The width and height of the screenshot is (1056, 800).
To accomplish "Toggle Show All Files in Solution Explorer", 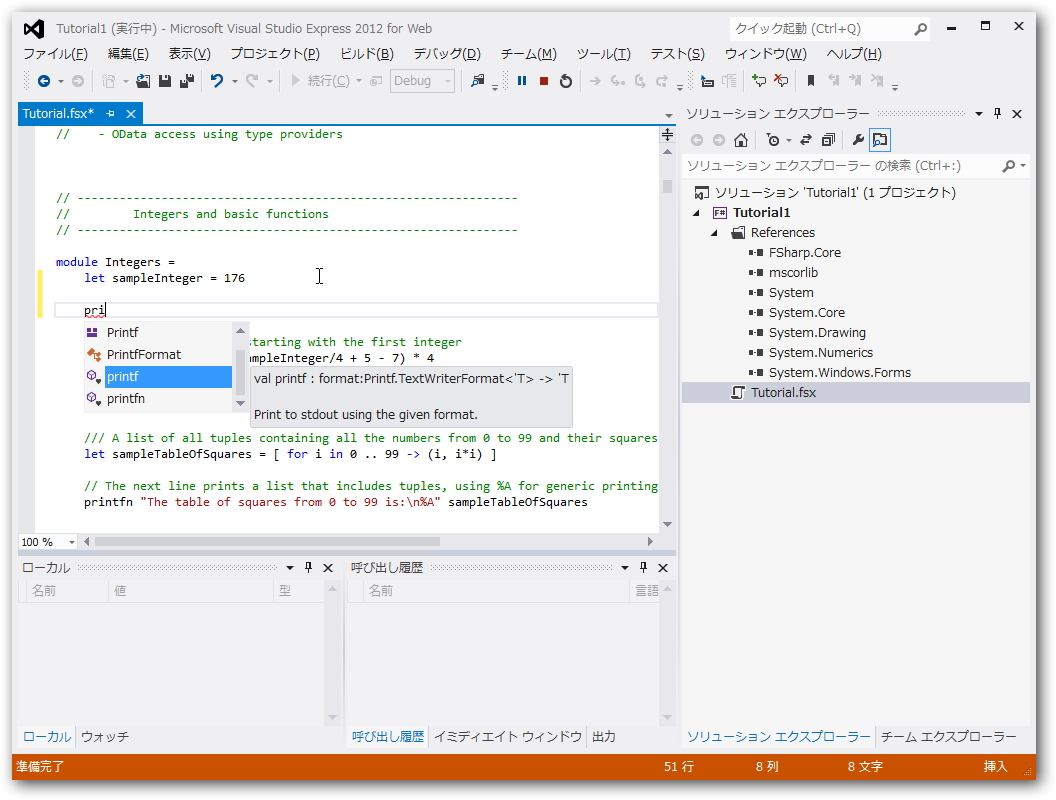I will pos(879,140).
